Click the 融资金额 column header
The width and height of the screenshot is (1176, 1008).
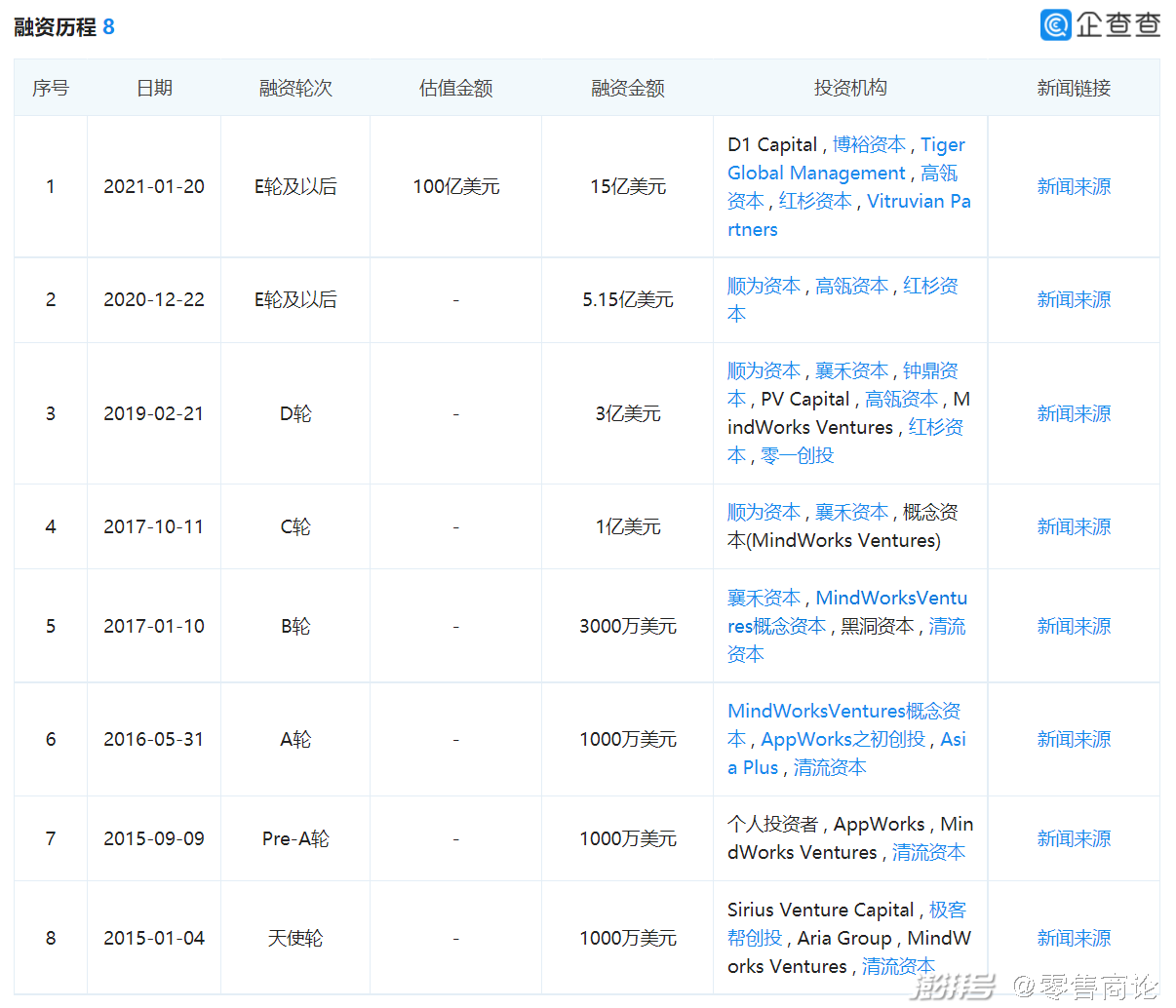[x=627, y=88]
